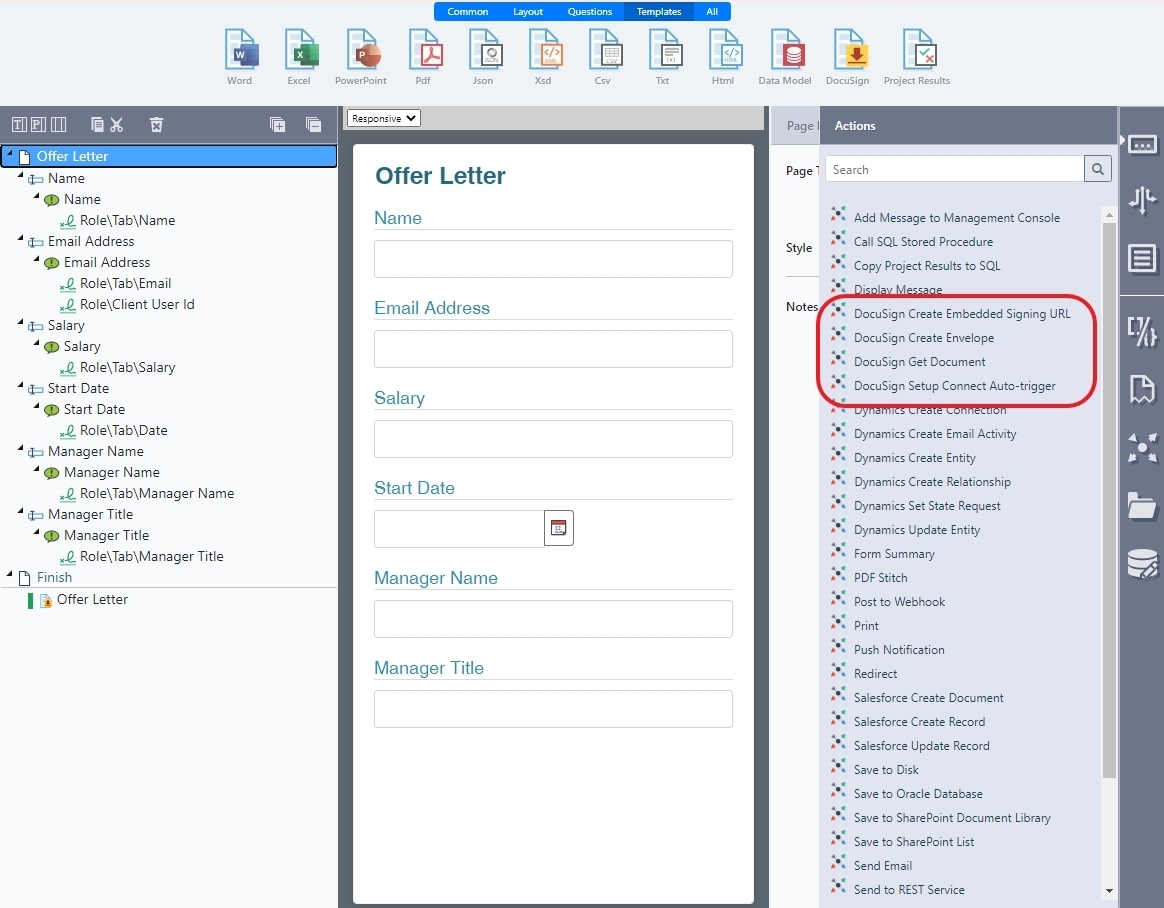Collapse all tree nodes with the minus-pages icon
The width and height of the screenshot is (1164, 908).
click(314, 124)
